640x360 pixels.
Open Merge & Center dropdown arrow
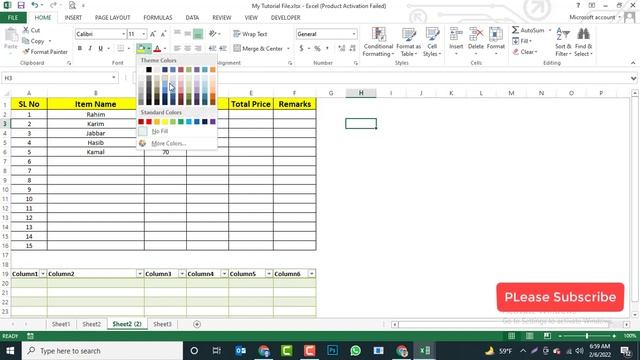coord(289,49)
